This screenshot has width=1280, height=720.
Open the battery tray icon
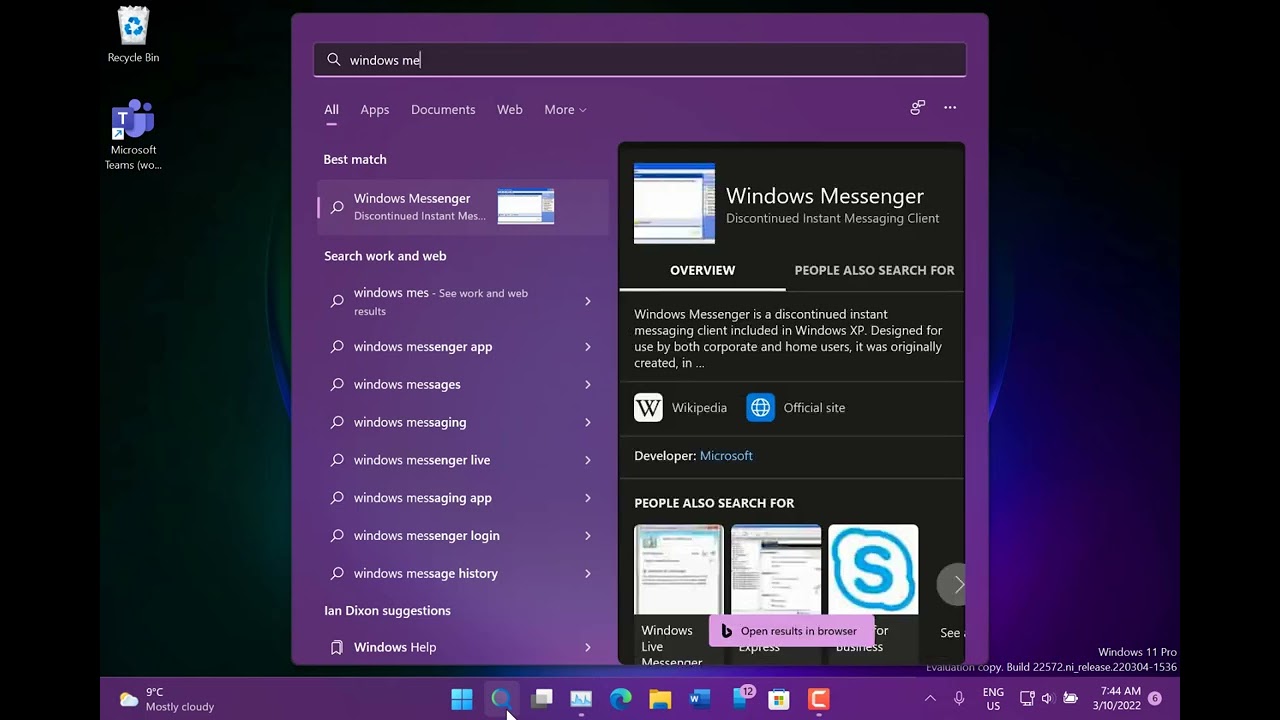[1070, 699]
